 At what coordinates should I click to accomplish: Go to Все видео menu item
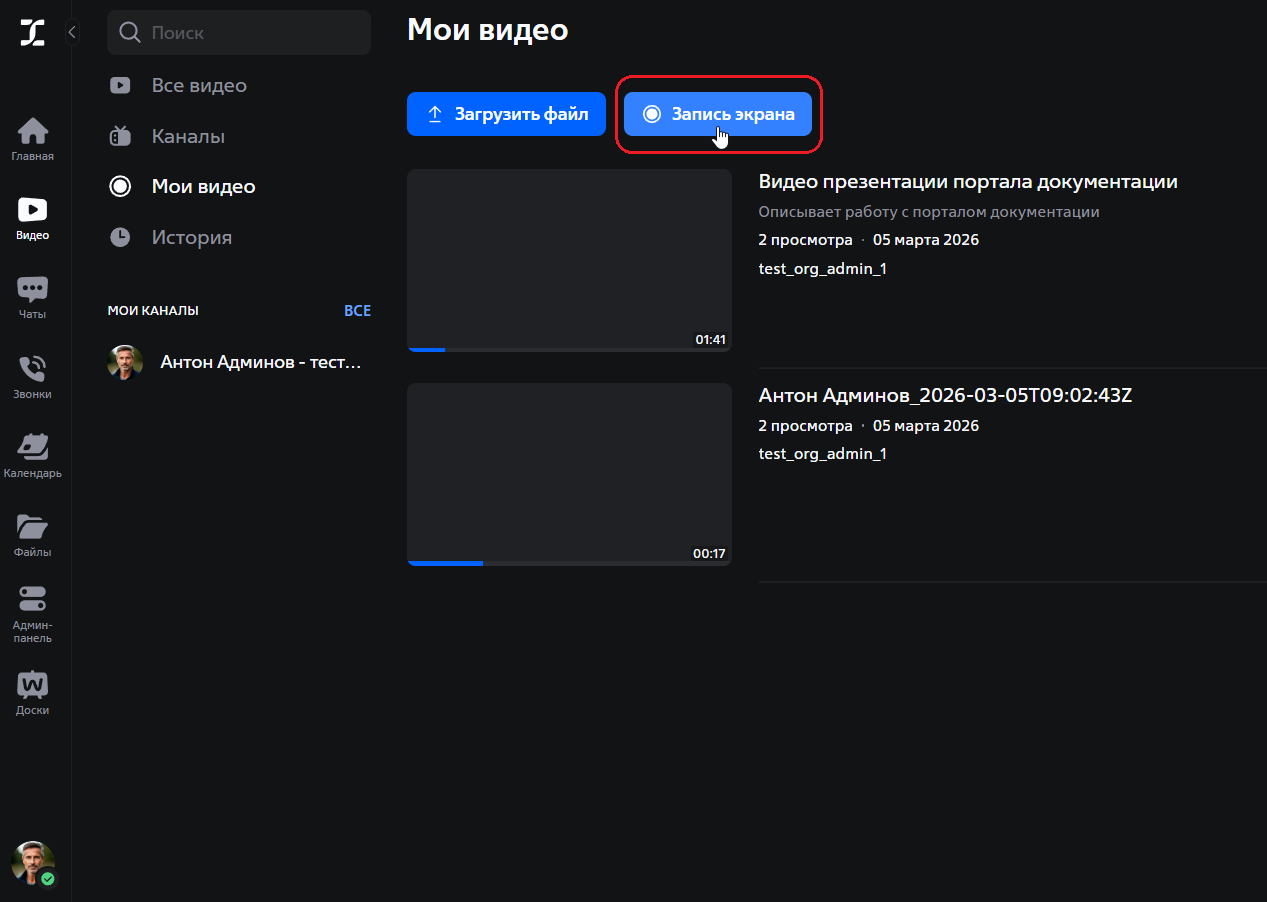point(199,86)
